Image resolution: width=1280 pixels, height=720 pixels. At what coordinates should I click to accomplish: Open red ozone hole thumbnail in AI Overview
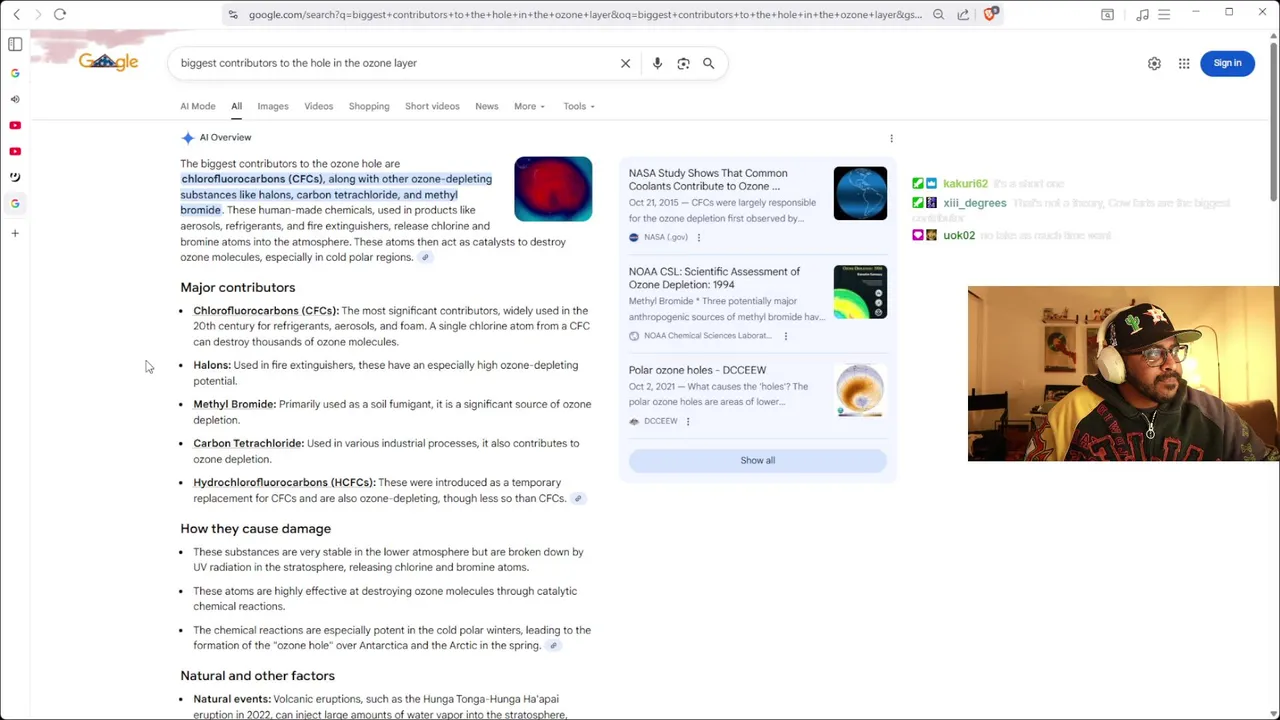point(553,189)
